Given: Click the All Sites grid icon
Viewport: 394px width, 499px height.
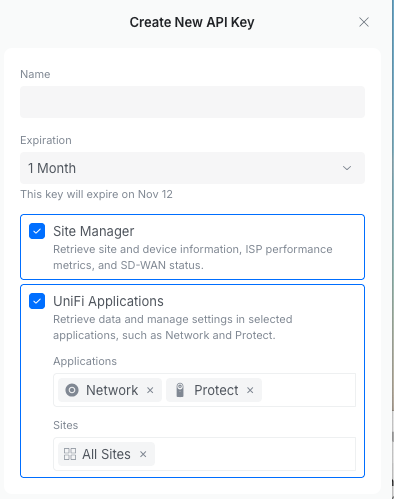Looking at the screenshot, I should (x=70, y=454).
